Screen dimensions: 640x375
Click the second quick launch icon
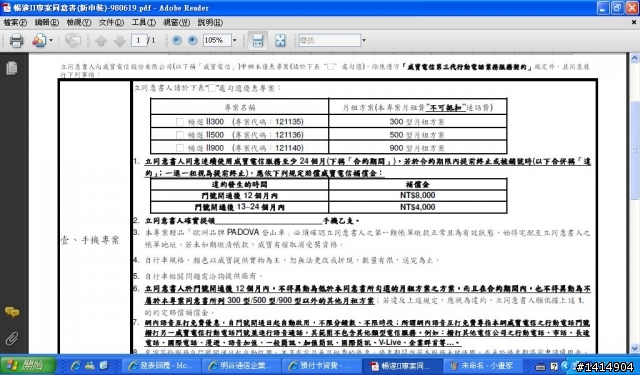pos(89,366)
